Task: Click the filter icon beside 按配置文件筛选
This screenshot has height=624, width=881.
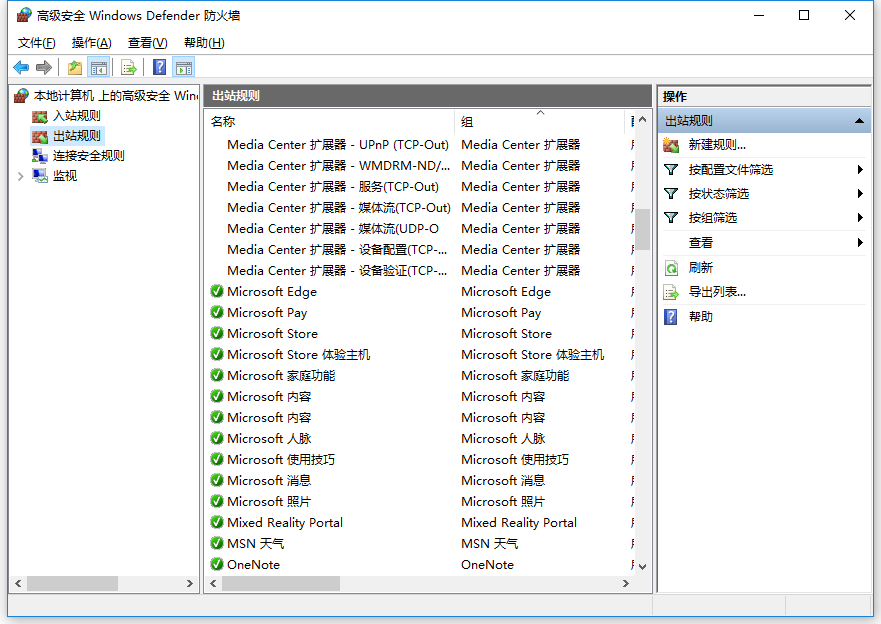Action: [671, 170]
